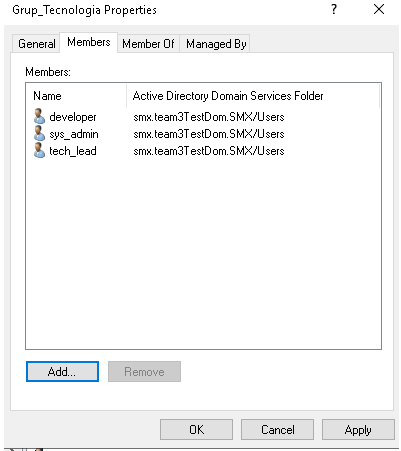Open the Managed By tab
The width and height of the screenshot is (401, 451).
(216, 44)
